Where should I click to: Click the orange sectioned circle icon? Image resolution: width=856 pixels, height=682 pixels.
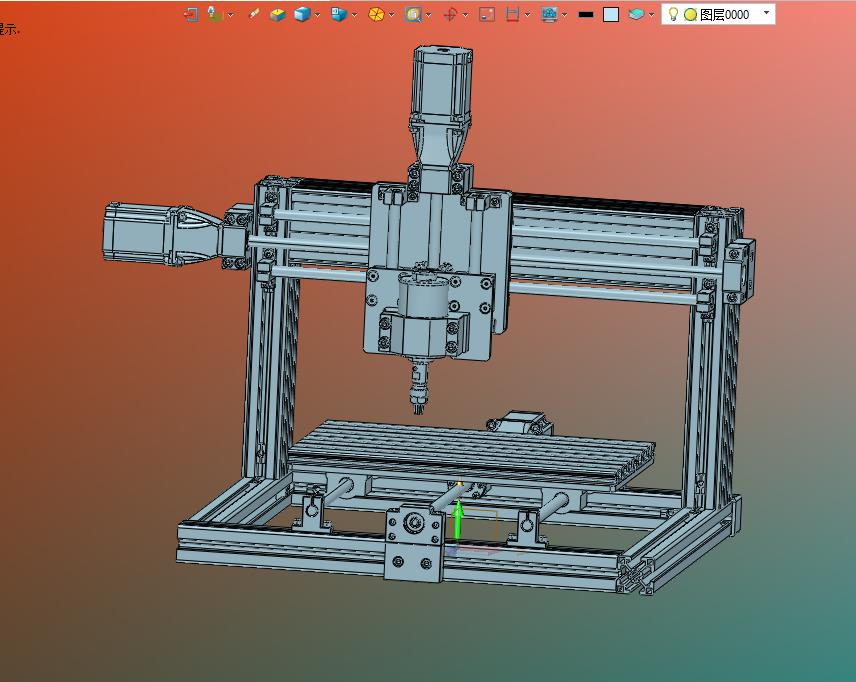(x=376, y=14)
